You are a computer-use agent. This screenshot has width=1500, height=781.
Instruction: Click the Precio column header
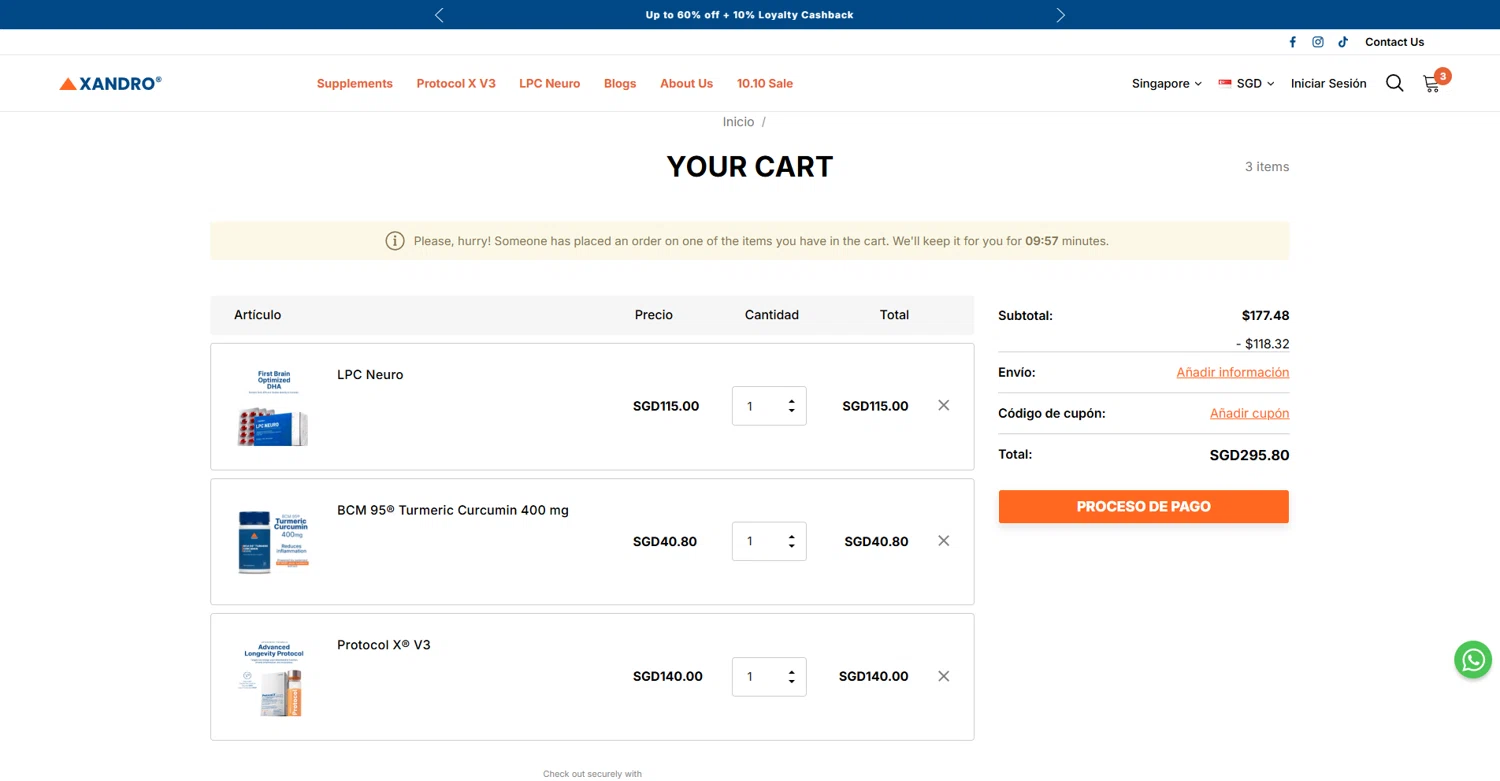654,315
